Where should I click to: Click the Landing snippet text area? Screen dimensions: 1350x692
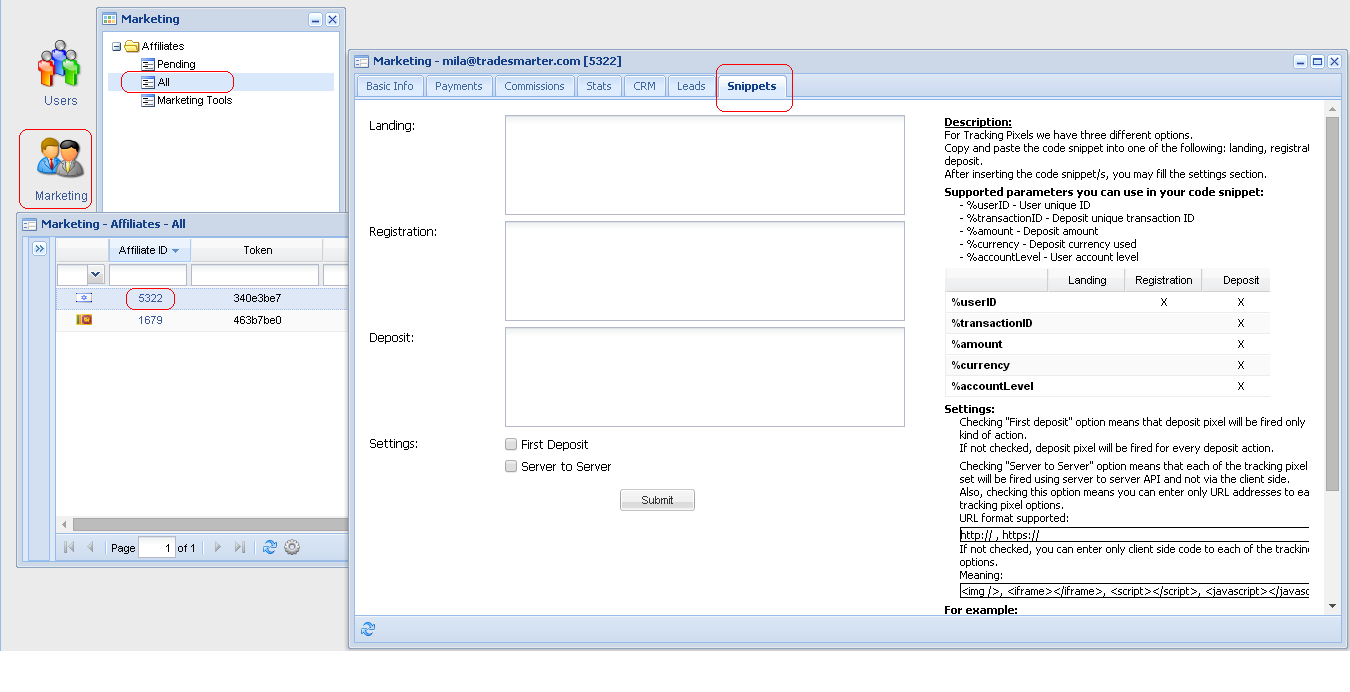[705, 165]
